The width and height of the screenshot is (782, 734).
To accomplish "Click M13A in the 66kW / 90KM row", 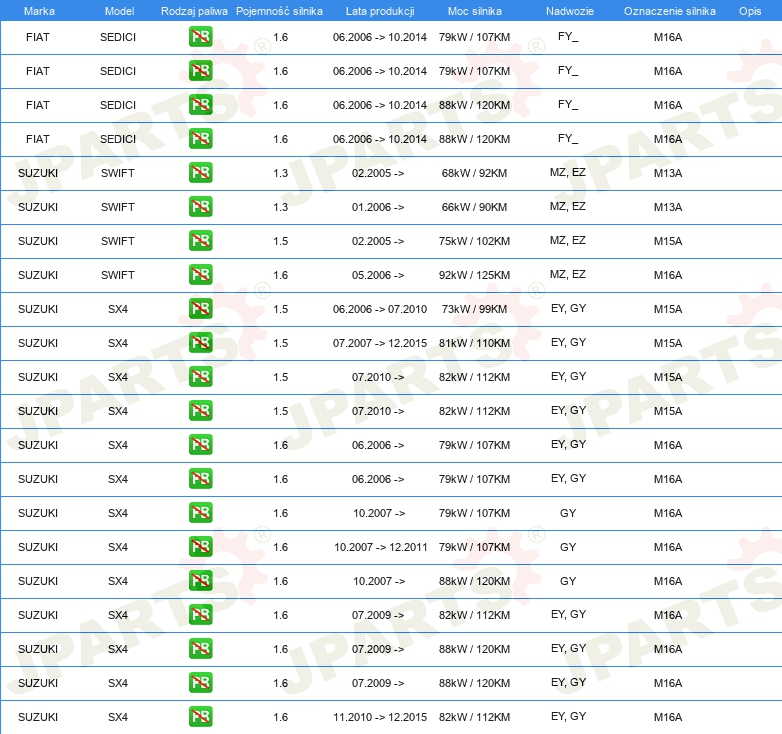I will click(668, 207).
